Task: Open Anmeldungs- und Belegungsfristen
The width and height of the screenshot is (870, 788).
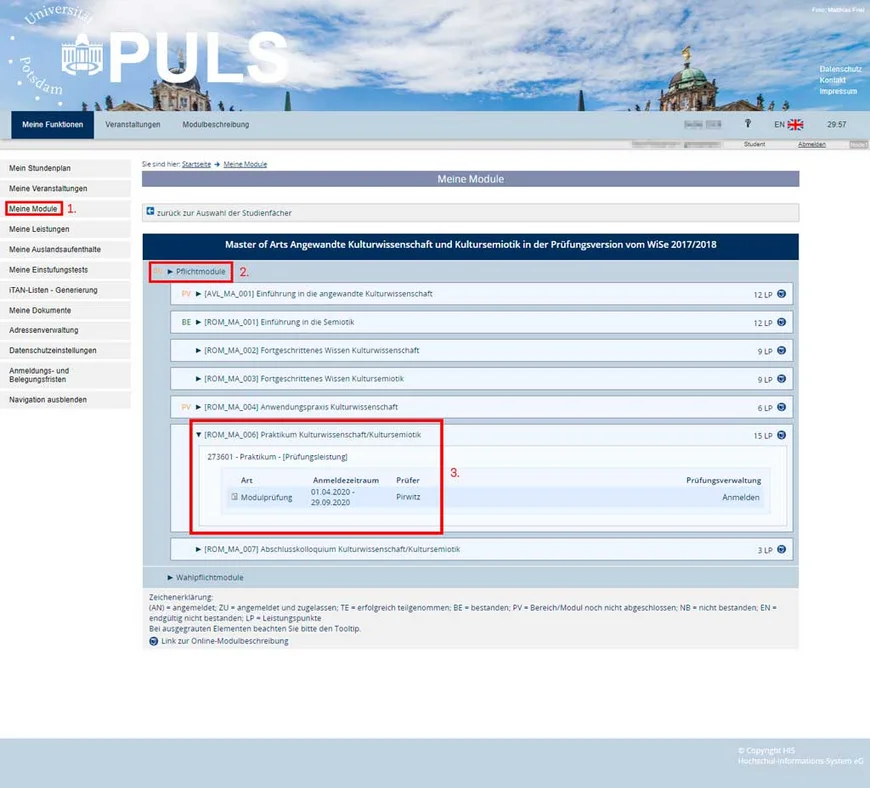Action: point(65,375)
